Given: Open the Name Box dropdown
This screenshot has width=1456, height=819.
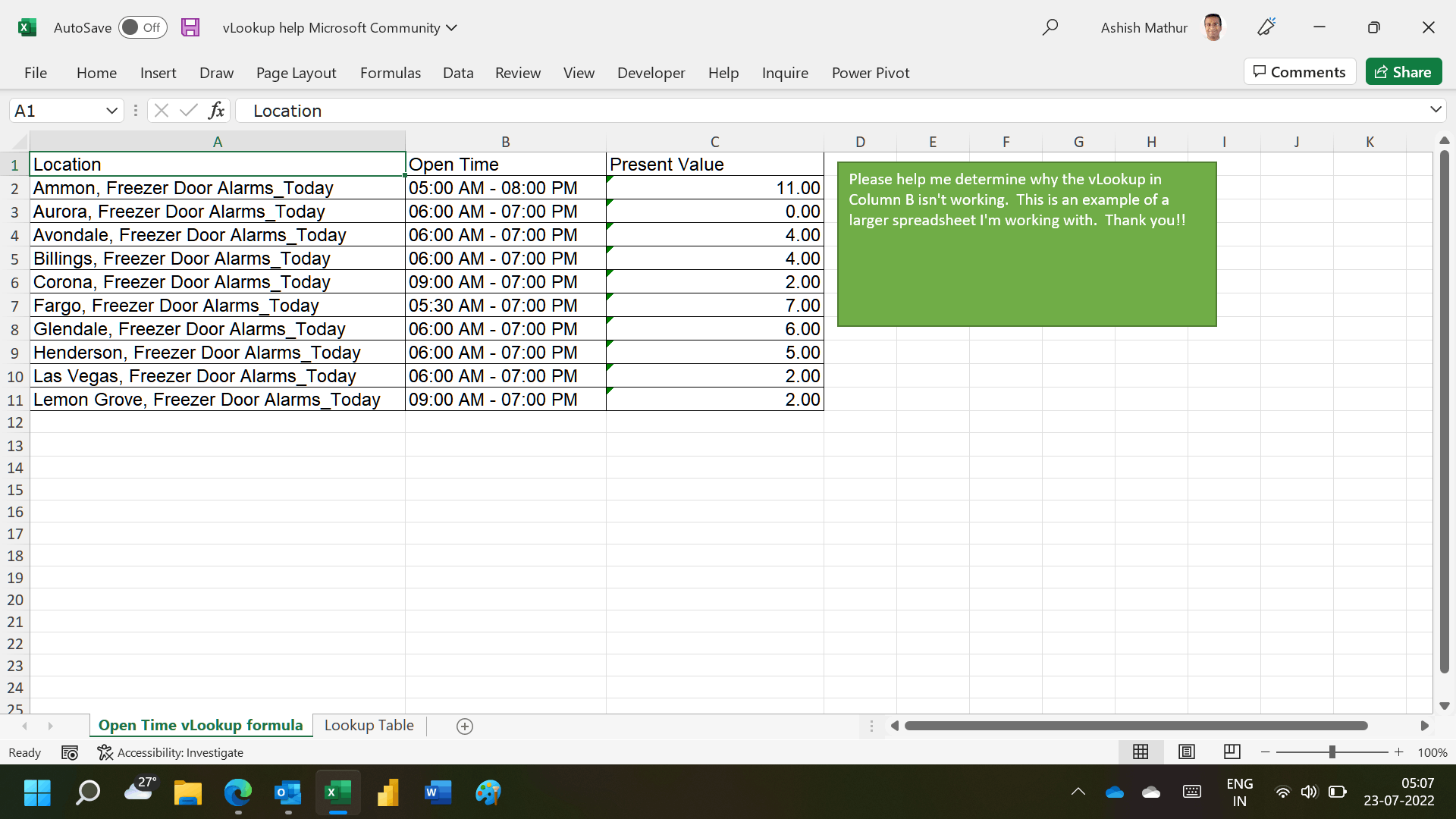Looking at the screenshot, I should click(111, 110).
